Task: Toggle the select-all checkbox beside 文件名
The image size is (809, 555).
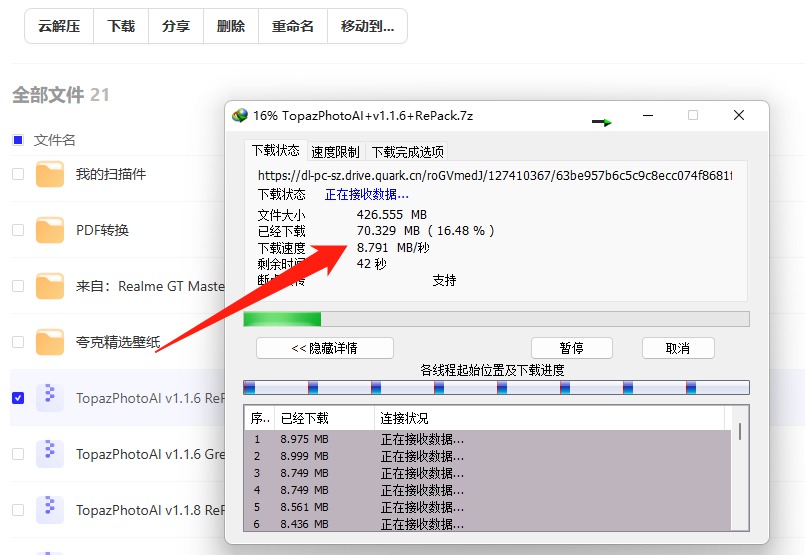Action: click(x=18, y=140)
